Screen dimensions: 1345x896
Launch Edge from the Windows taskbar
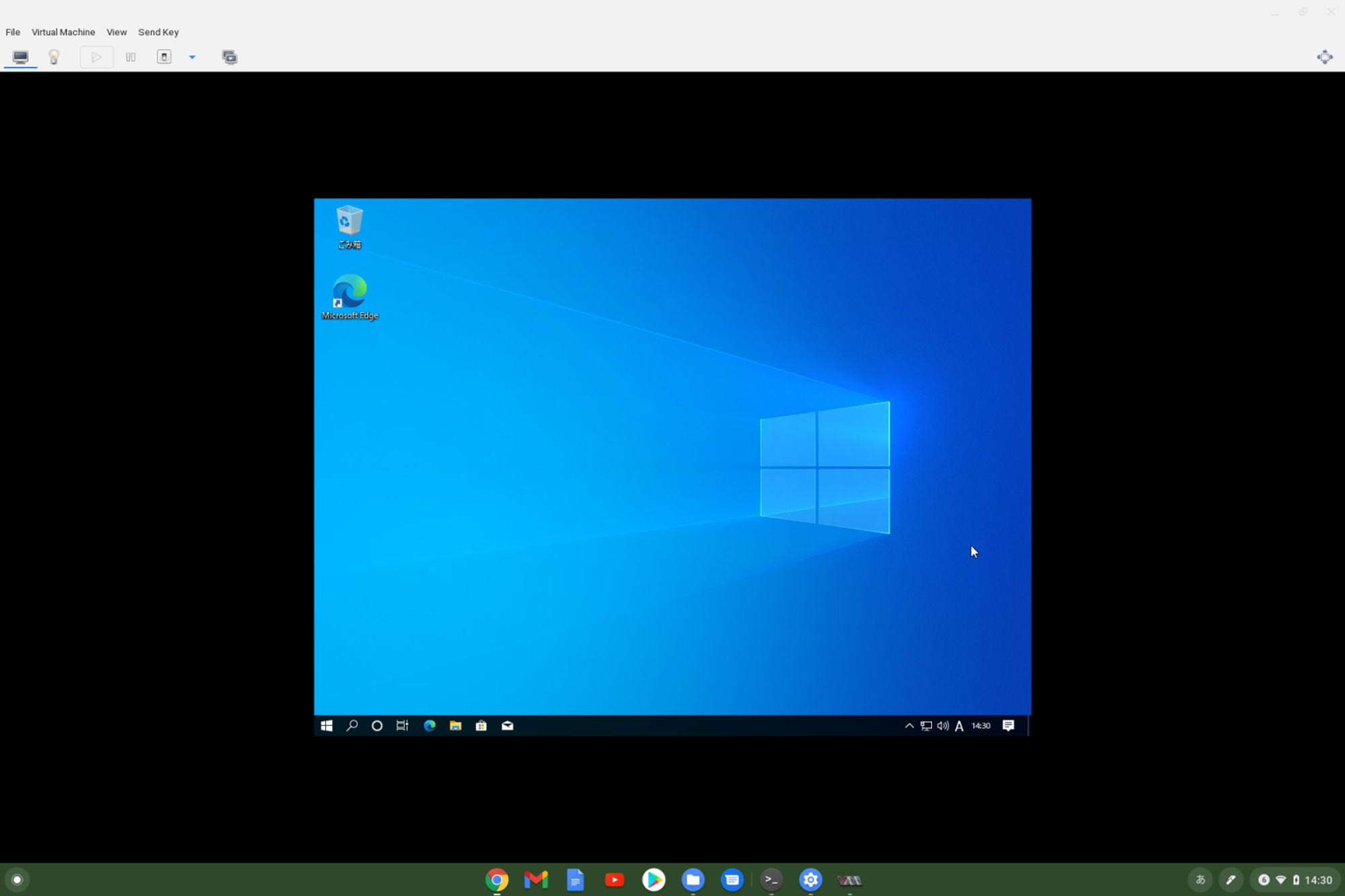point(429,725)
